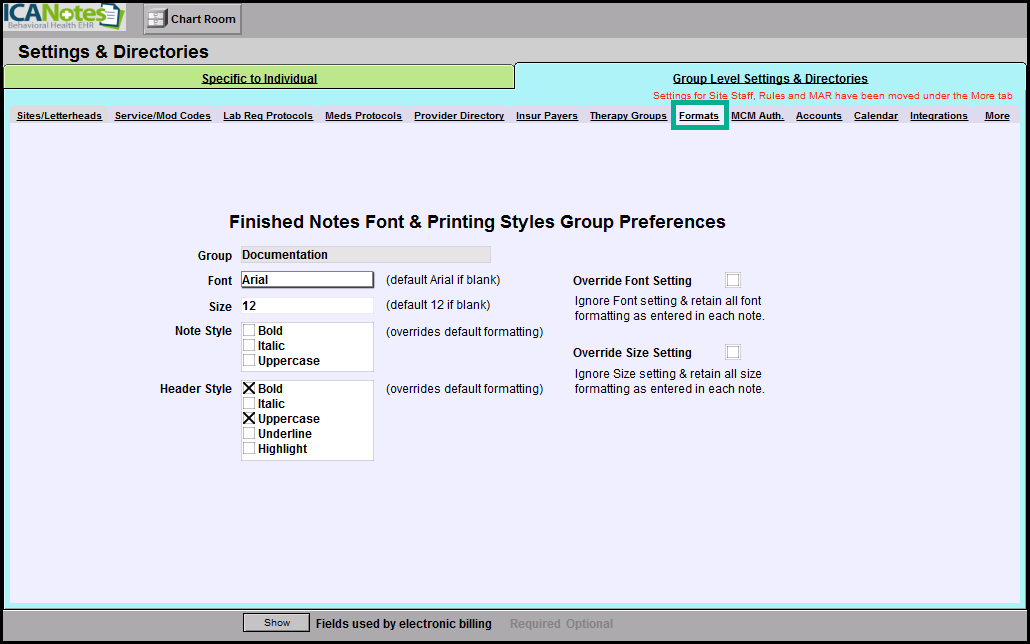Click the ICANotes logo
Screen dimensions: 1030x644
click(64, 17)
